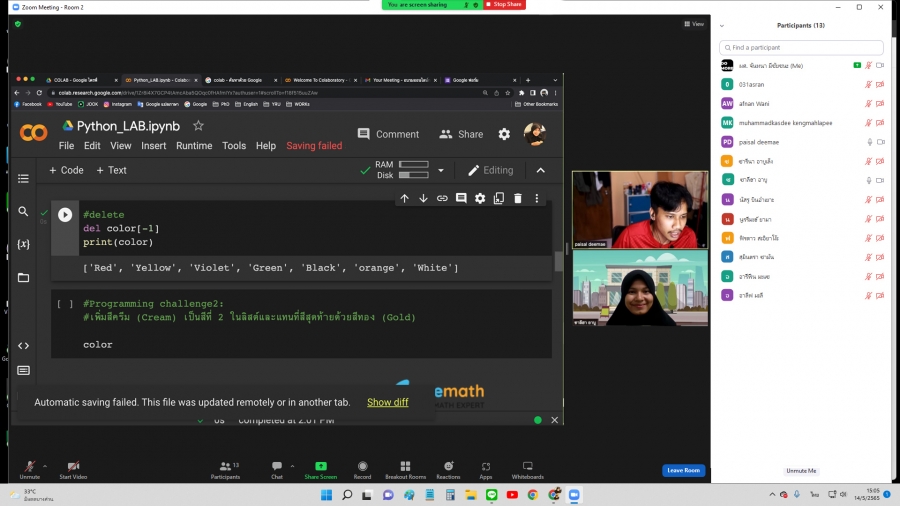Screen dimensions: 900x506
Task: Collapse the Participants panel chevron
Action: 722,25
